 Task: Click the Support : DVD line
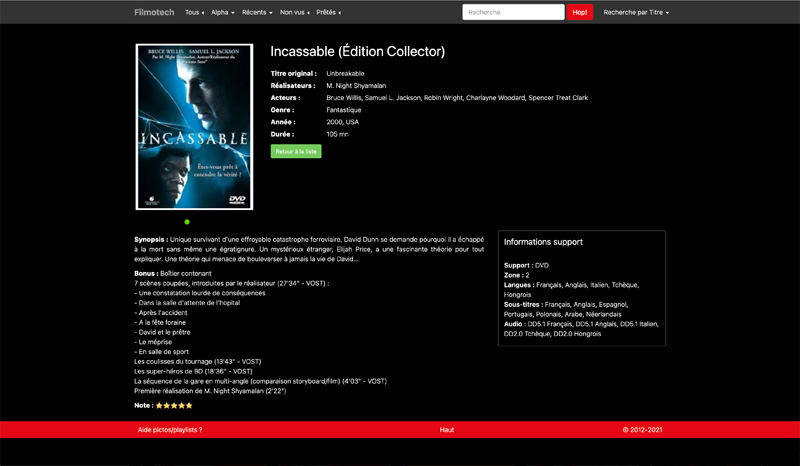tap(527, 265)
